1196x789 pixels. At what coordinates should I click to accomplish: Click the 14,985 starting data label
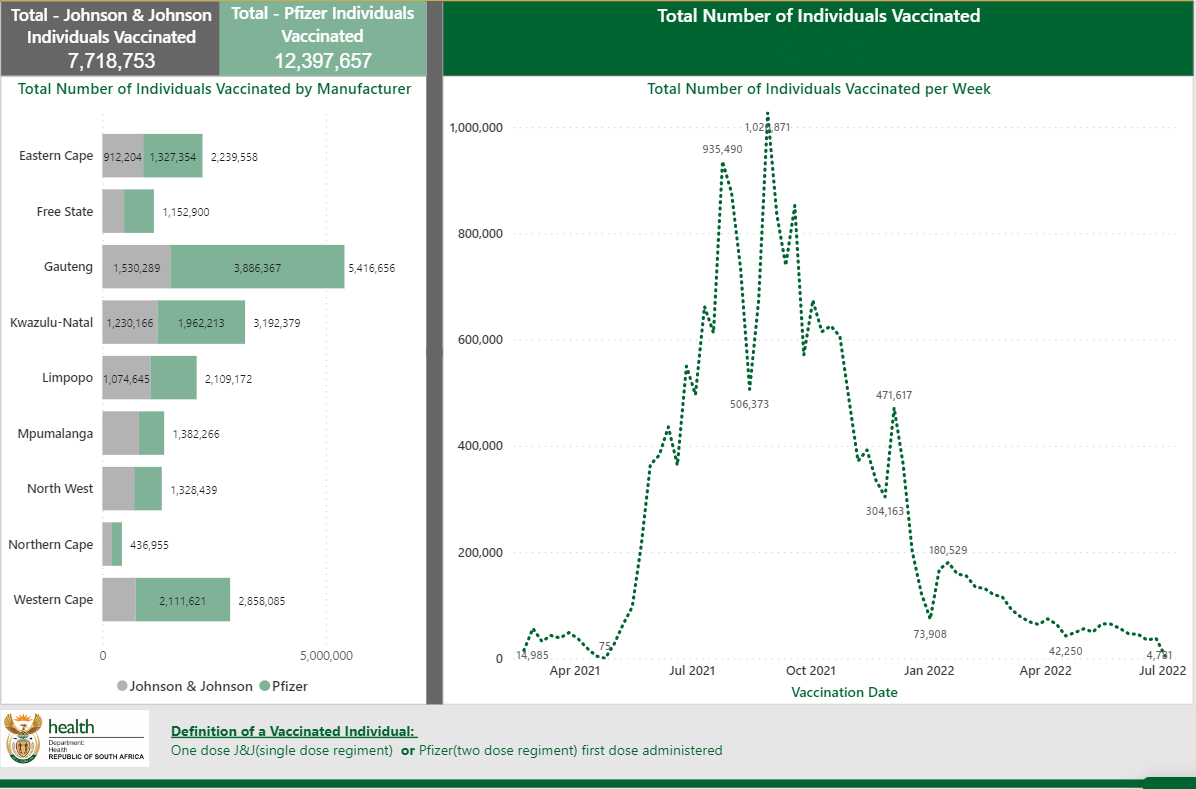pyautogui.click(x=532, y=655)
